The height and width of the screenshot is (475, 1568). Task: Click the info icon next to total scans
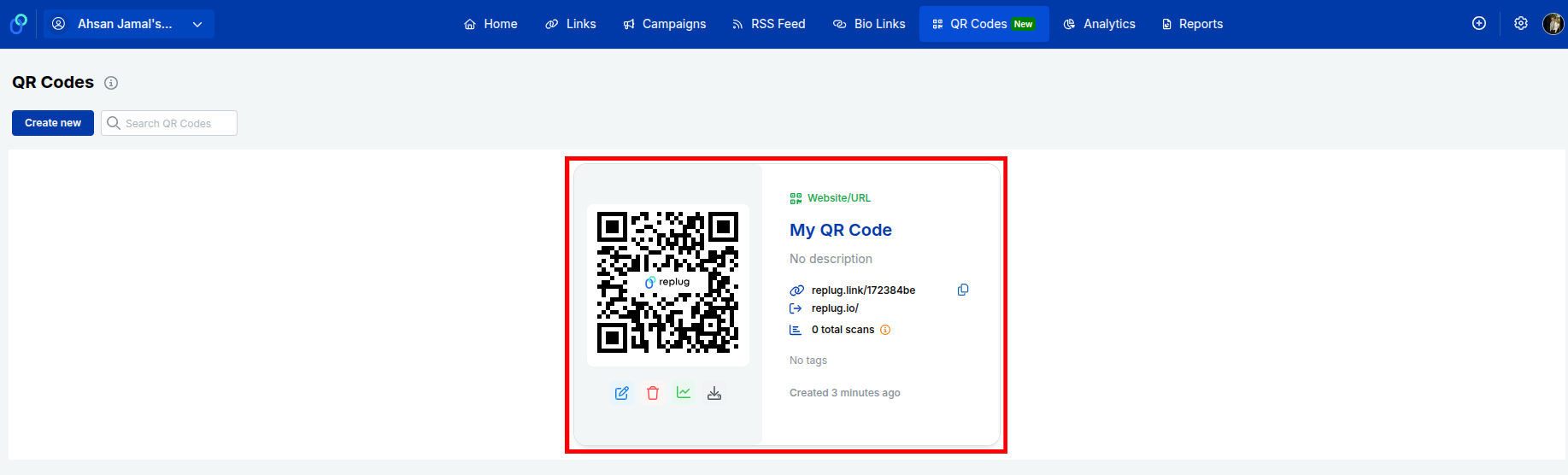coord(885,330)
